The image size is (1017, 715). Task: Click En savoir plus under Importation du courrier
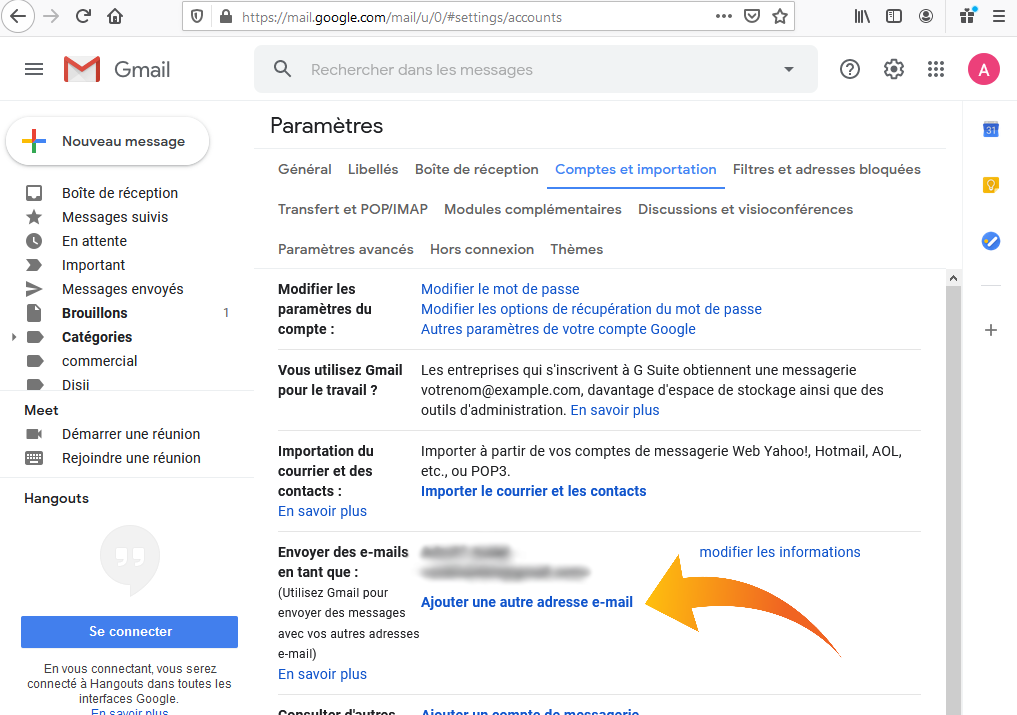coord(322,511)
